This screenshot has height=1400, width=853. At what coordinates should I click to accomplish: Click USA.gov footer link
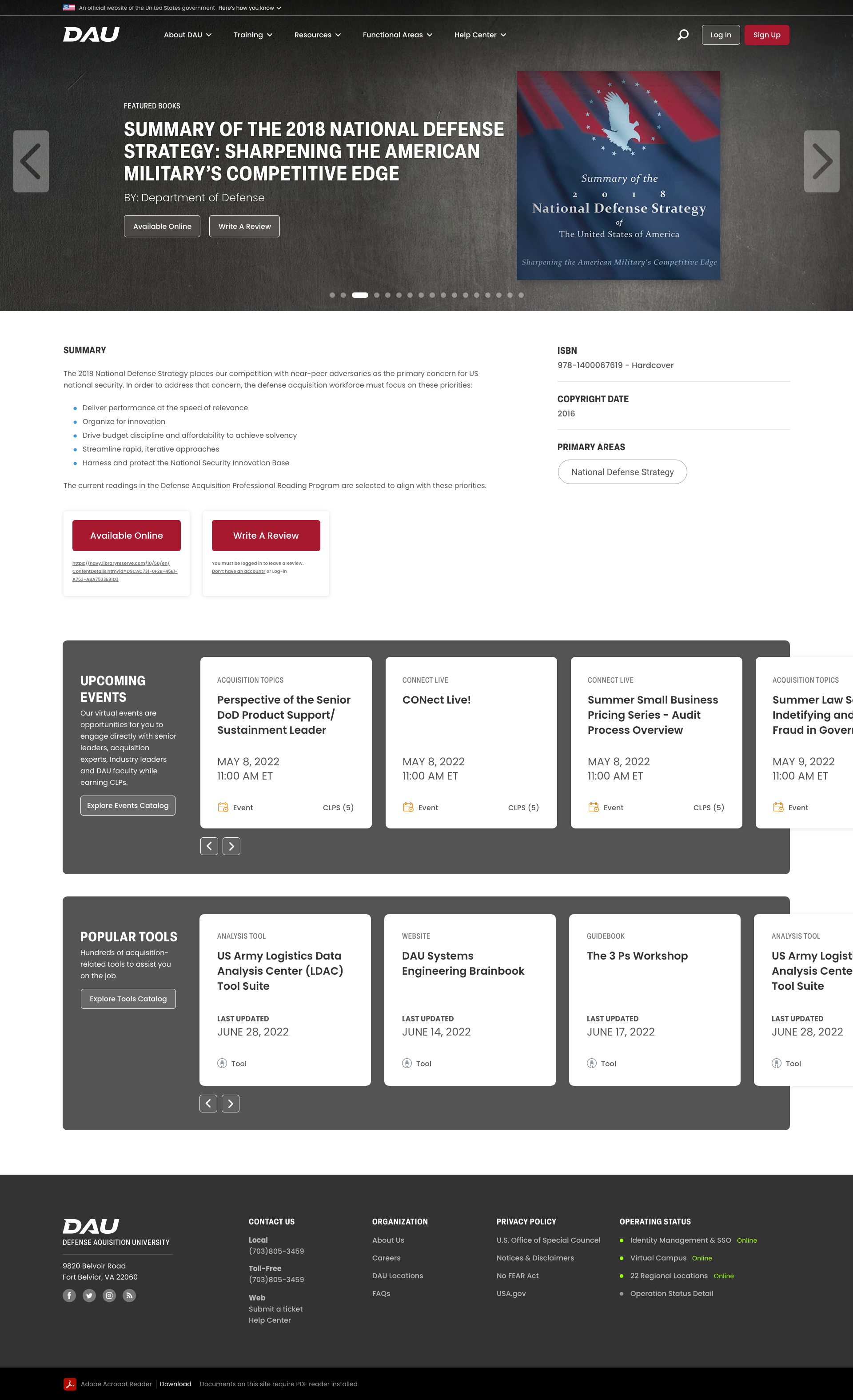point(511,1293)
